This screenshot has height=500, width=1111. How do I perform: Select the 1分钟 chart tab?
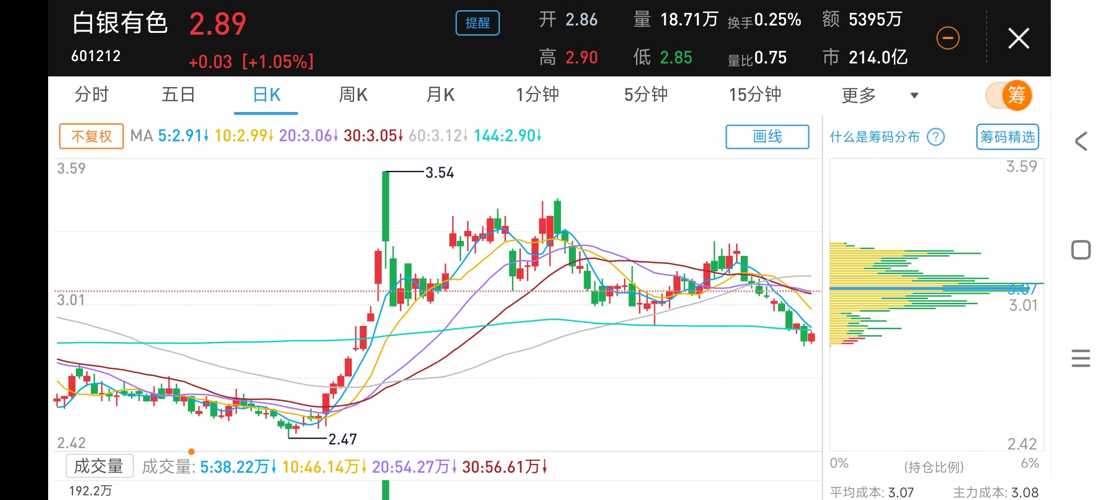537,95
